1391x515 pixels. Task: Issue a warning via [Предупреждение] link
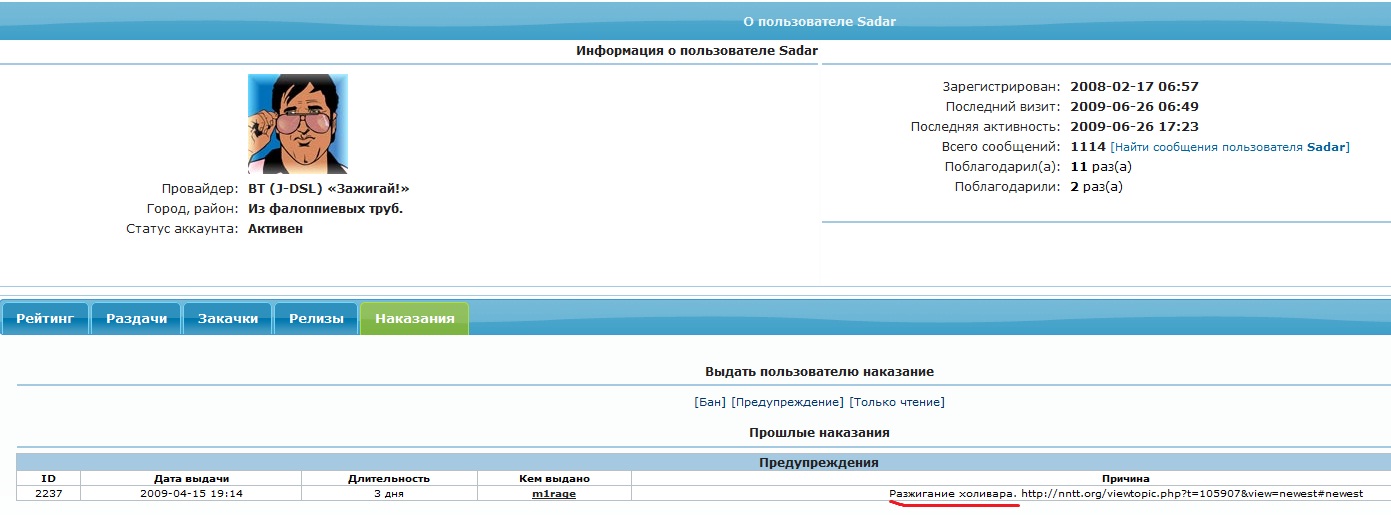click(787, 402)
